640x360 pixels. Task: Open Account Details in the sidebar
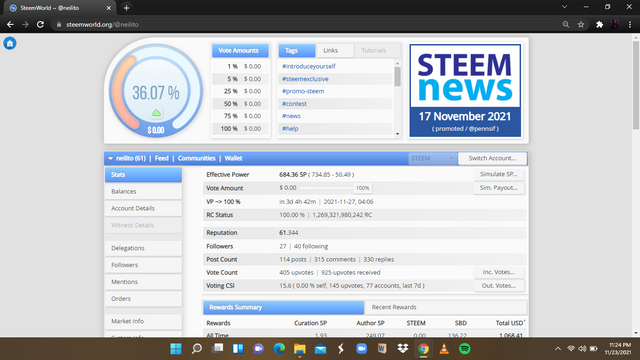click(143, 208)
